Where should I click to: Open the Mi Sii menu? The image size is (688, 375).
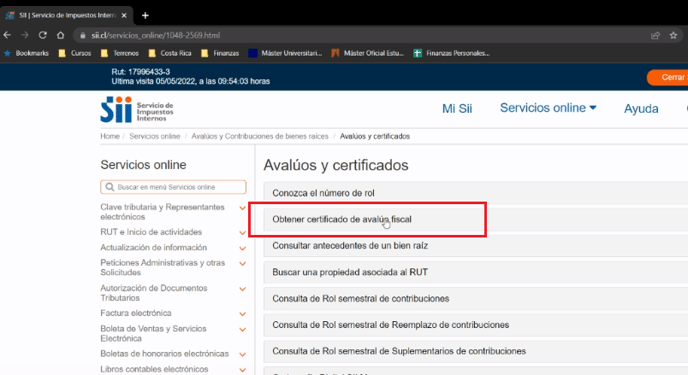tap(457, 108)
